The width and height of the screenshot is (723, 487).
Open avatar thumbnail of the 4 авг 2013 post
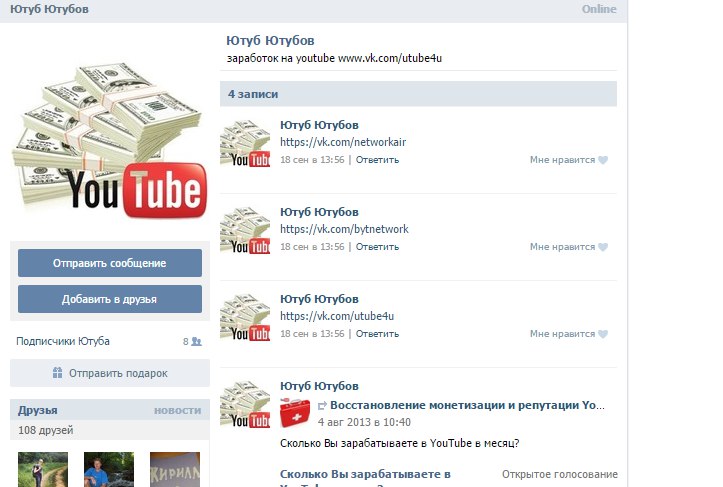pos(245,404)
